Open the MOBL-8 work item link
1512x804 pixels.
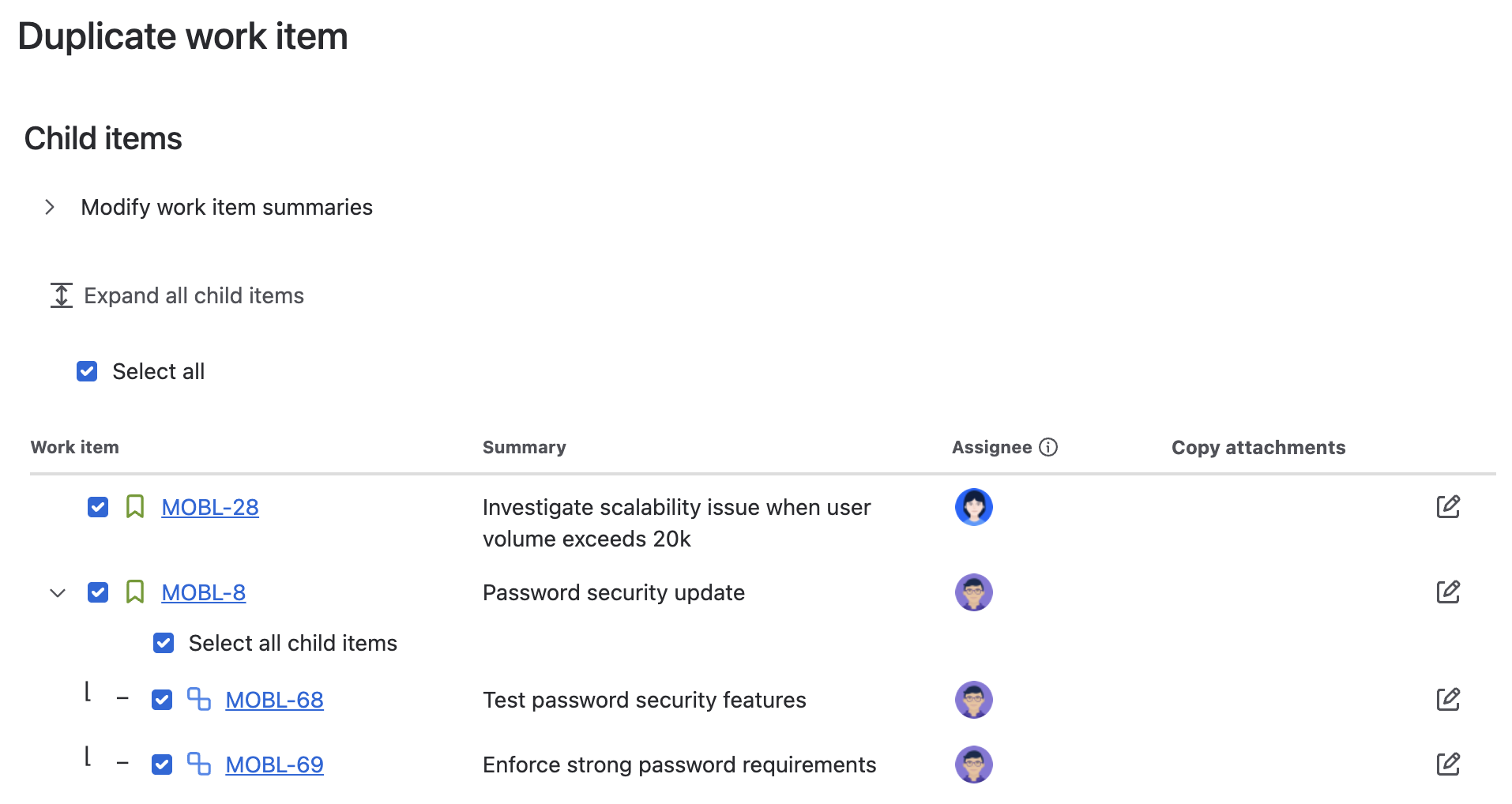[203, 592]
